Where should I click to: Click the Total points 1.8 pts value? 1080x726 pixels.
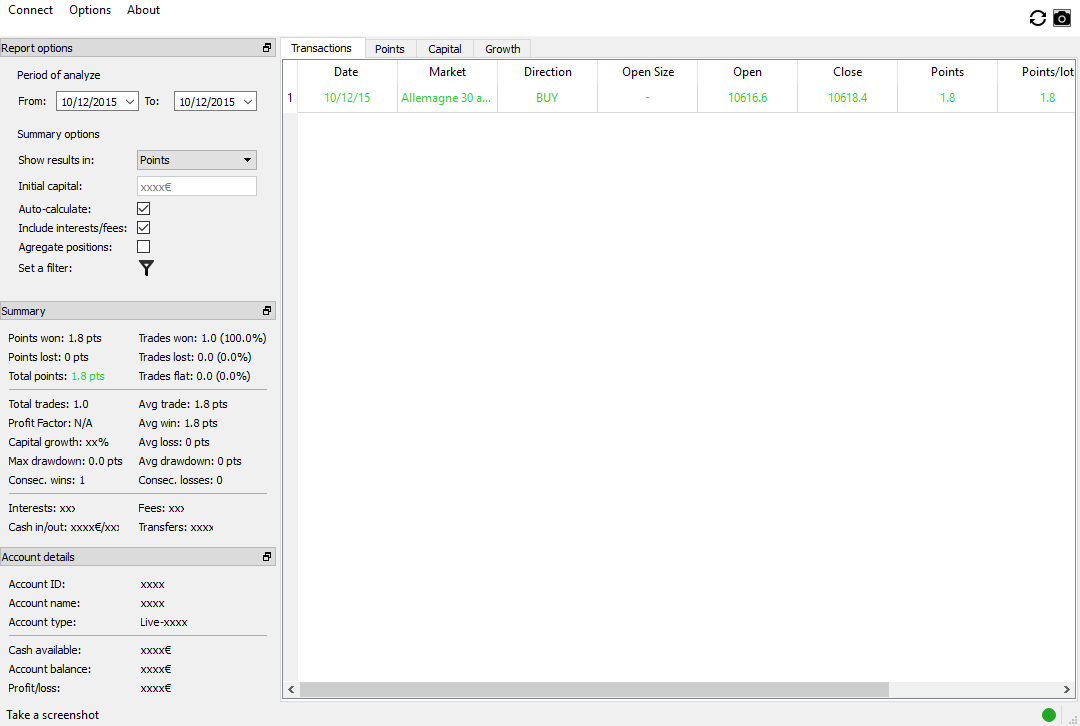coord(88,376)
